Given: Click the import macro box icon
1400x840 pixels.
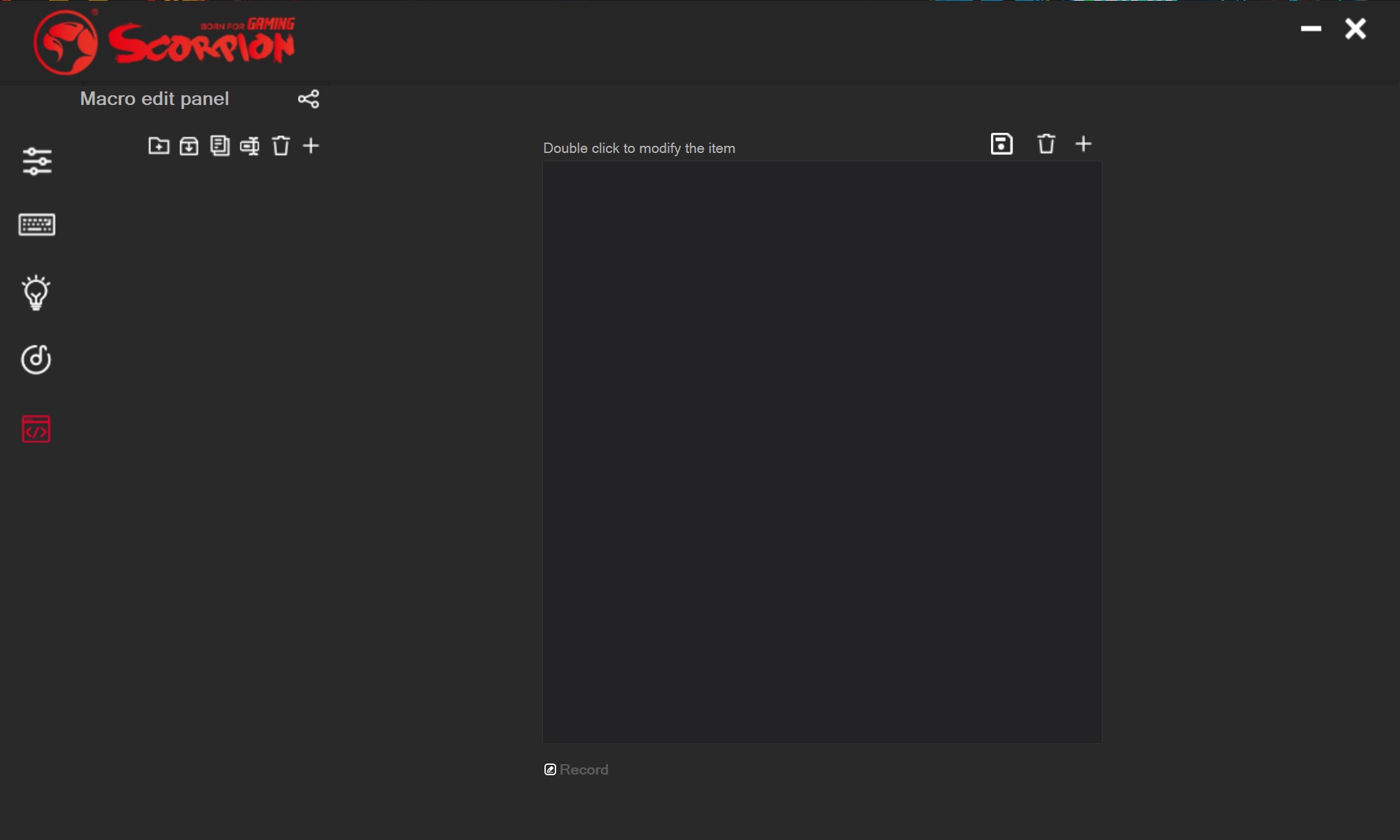Looking at the screenshot, I should tap(189, 145).
